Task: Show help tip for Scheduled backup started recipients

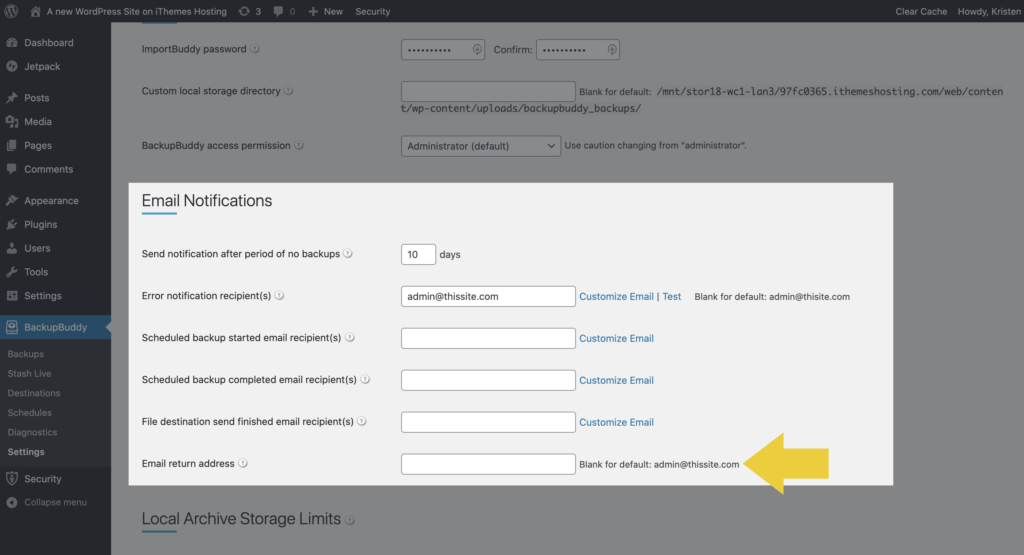Action: (x=350, y=338)
